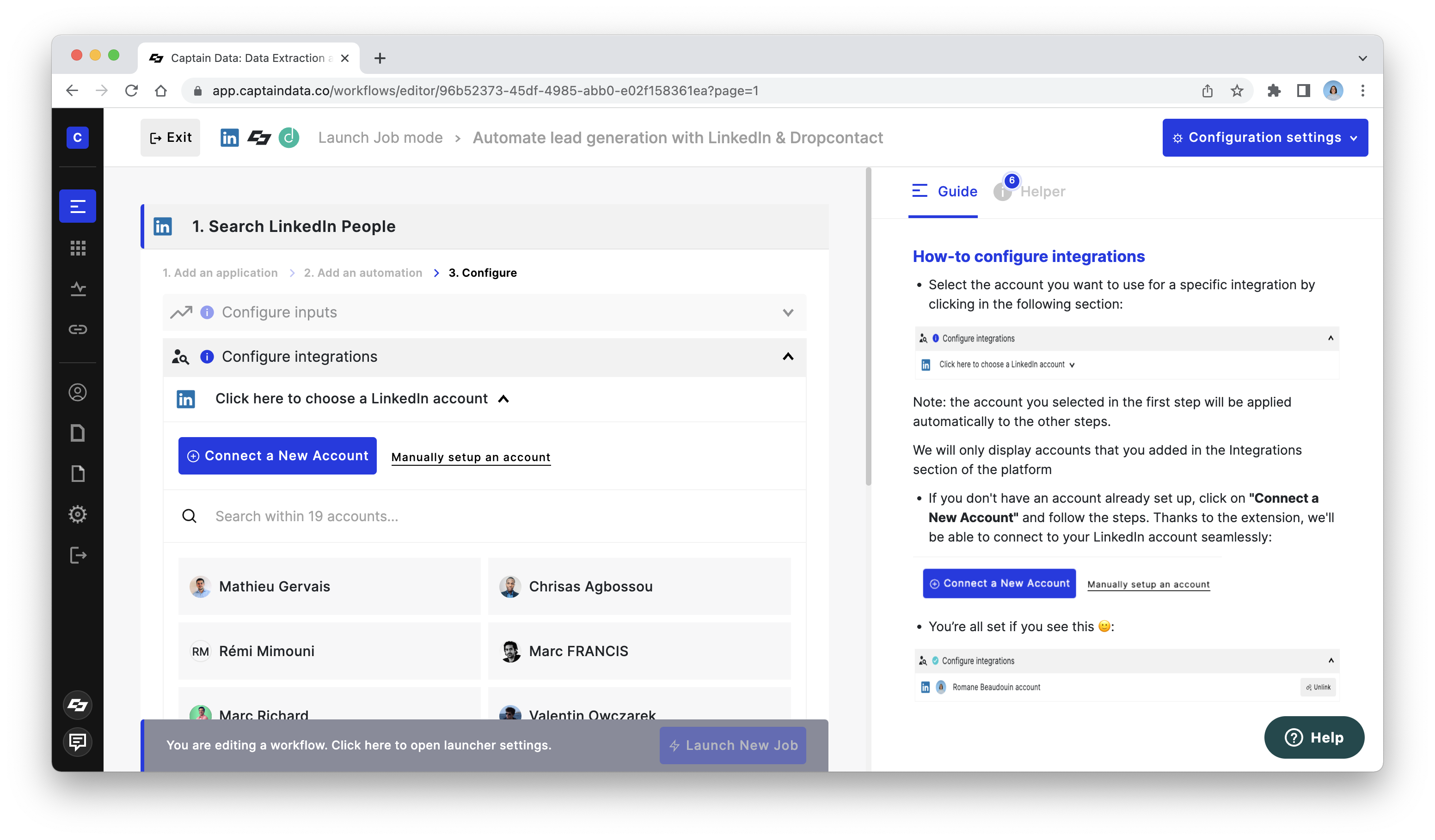Click the guide's Connect a New Account image

click(1000, 583)
